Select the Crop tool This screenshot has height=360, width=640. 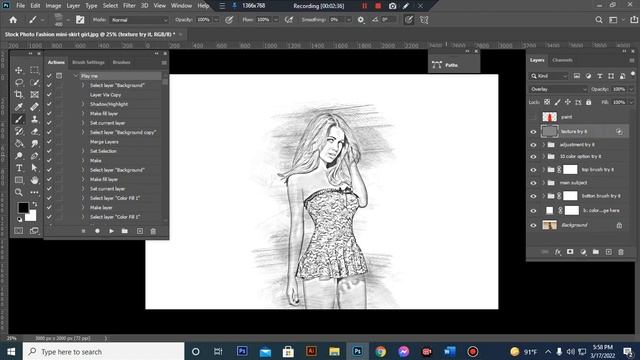pos(19,95)
